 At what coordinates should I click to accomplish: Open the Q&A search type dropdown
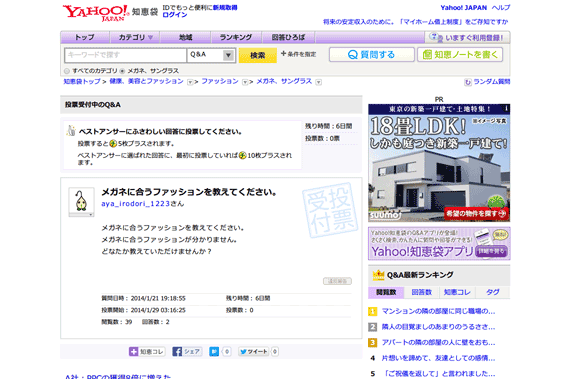pos(211,55)
